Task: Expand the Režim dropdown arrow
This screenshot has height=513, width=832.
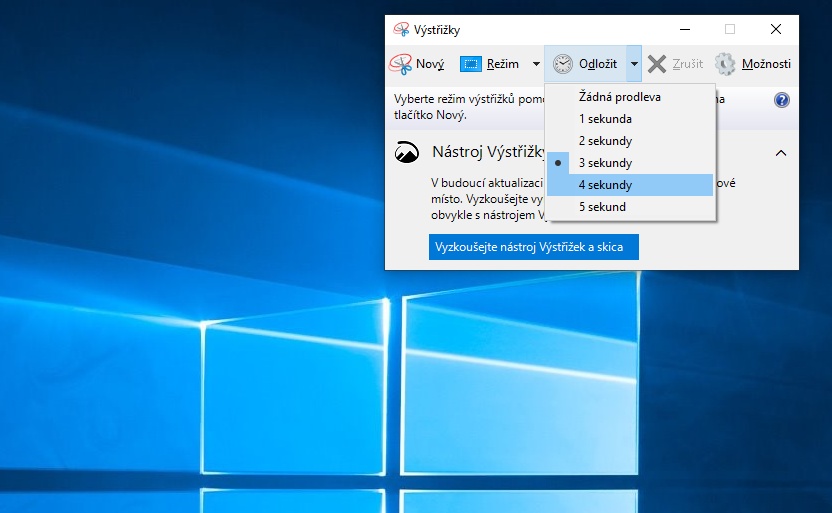Action: pyautogui.click(x=536, y=64)
